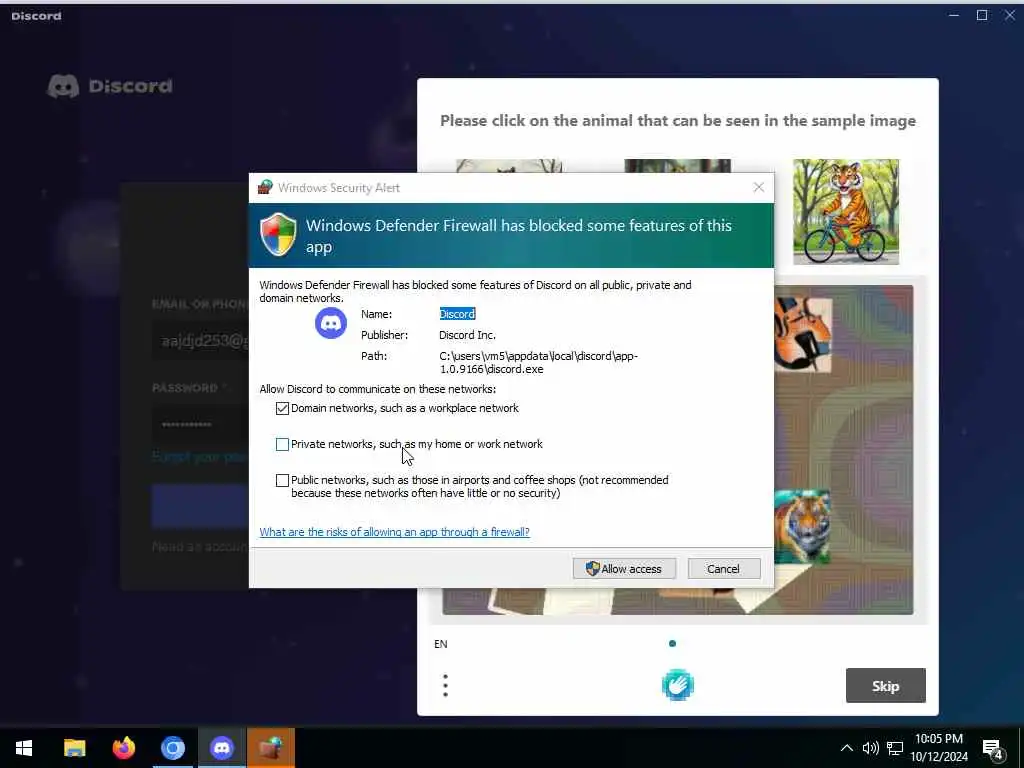
Task: Click the captcha progress dot indicator
Action: [x=672, y=644]
